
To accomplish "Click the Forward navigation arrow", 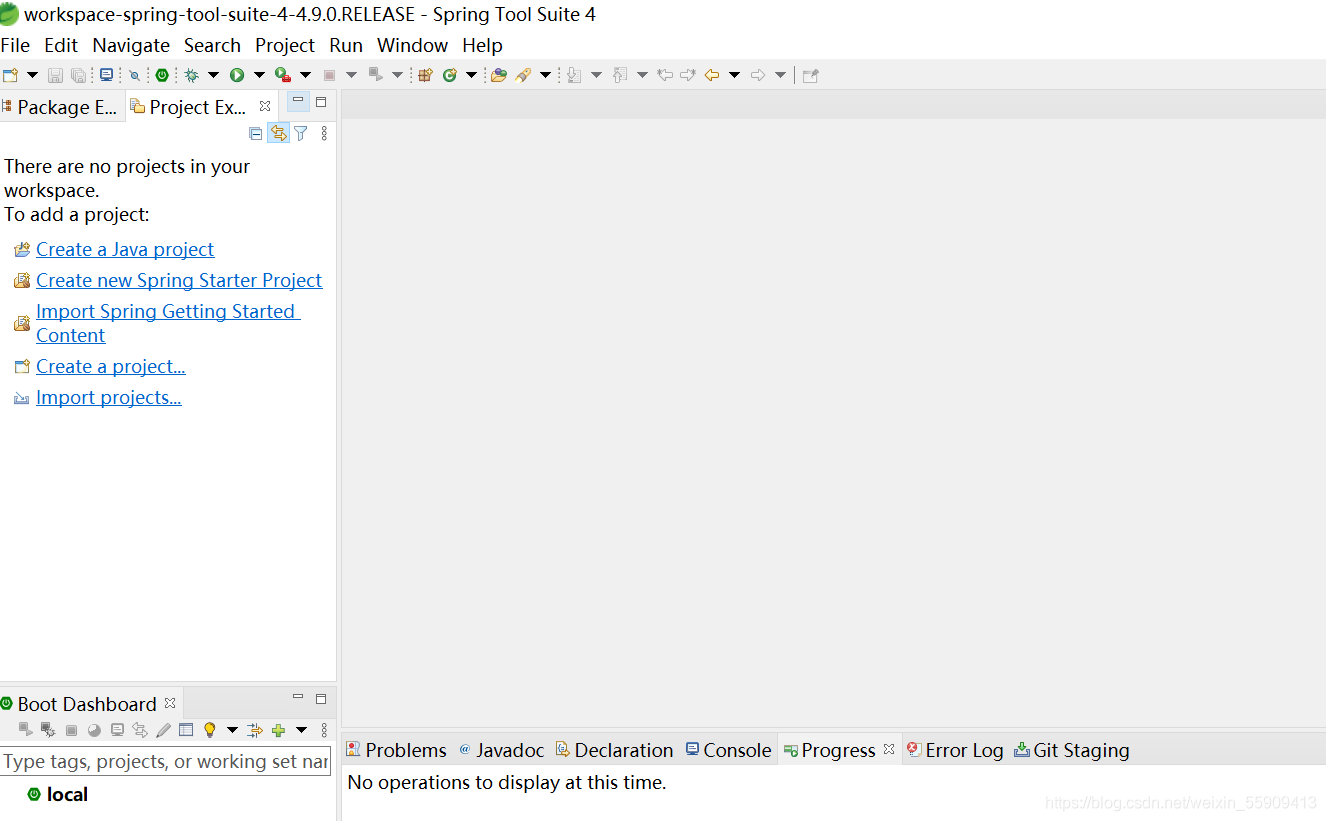I will point(758,75).
